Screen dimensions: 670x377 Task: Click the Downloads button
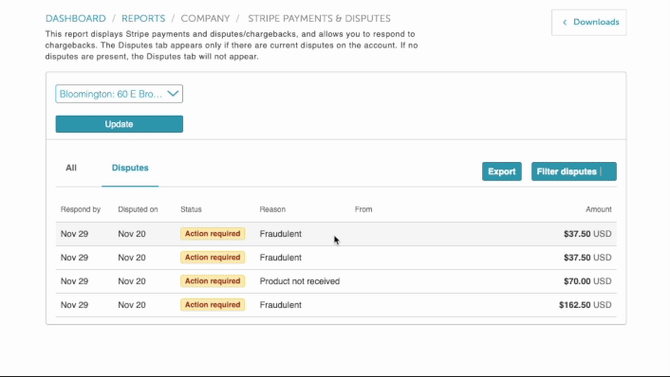coord(589,22)
